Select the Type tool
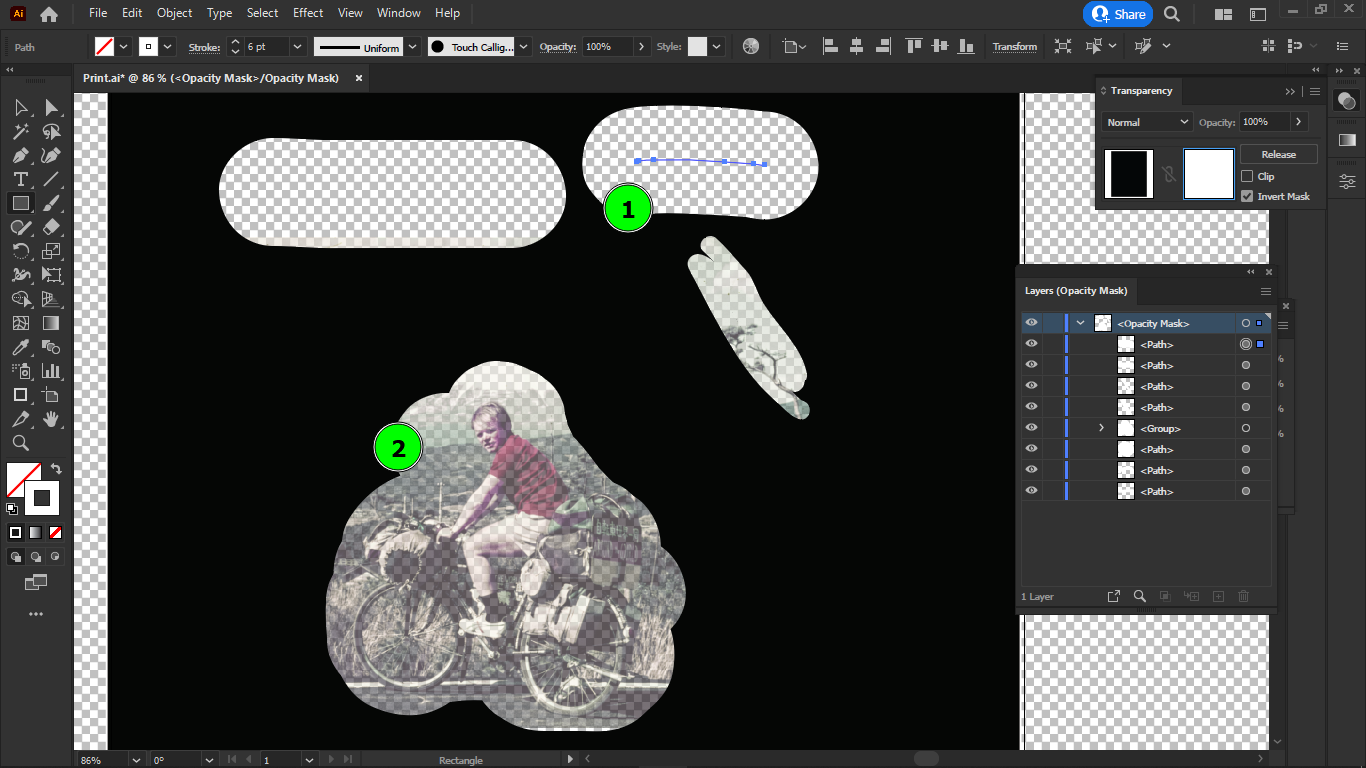 pos(22,178)
